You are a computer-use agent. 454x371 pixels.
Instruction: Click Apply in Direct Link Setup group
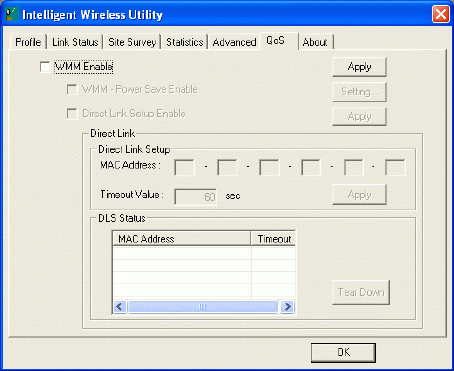point(359,195)
